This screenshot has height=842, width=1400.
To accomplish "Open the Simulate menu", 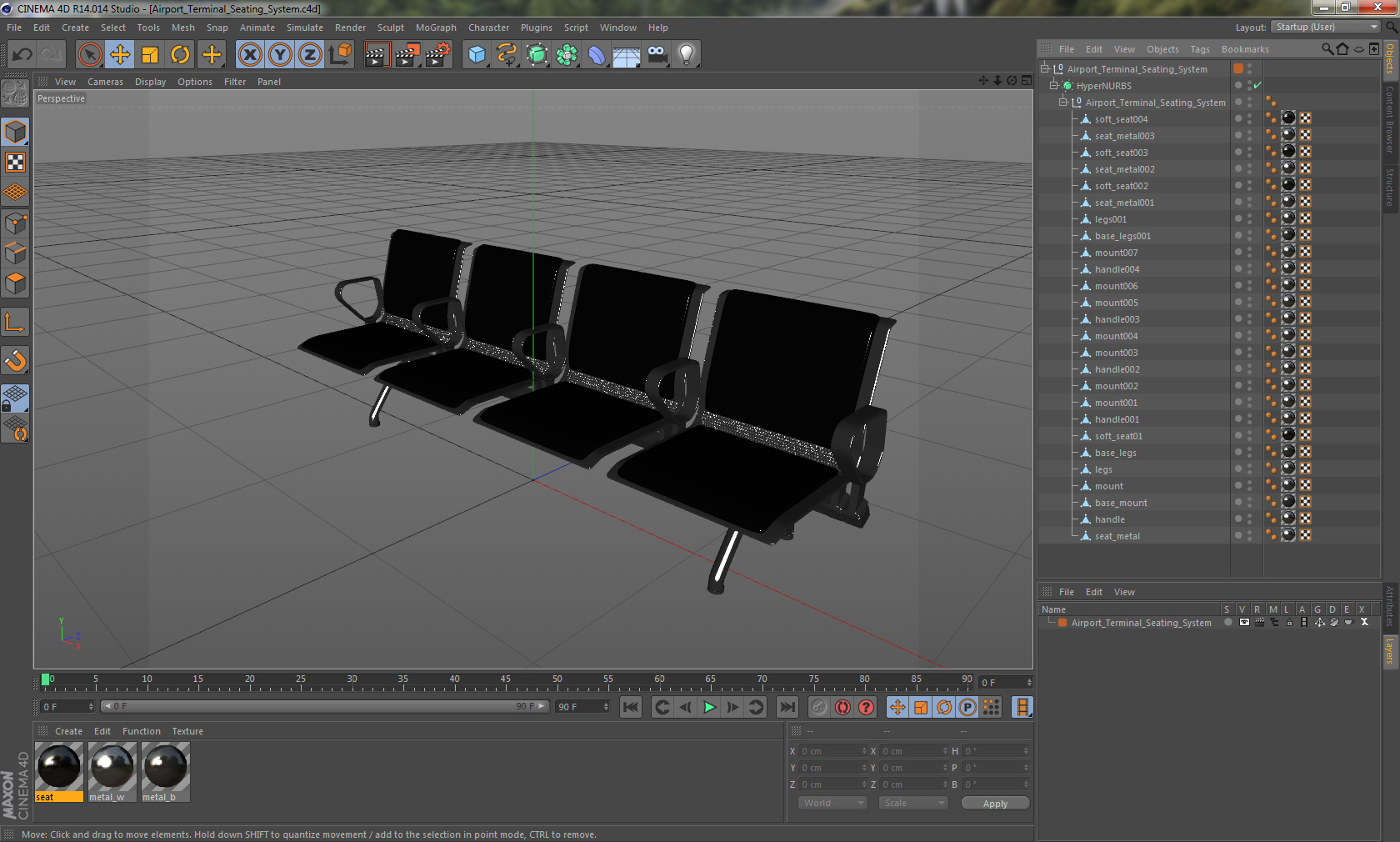I will [305, 28].
